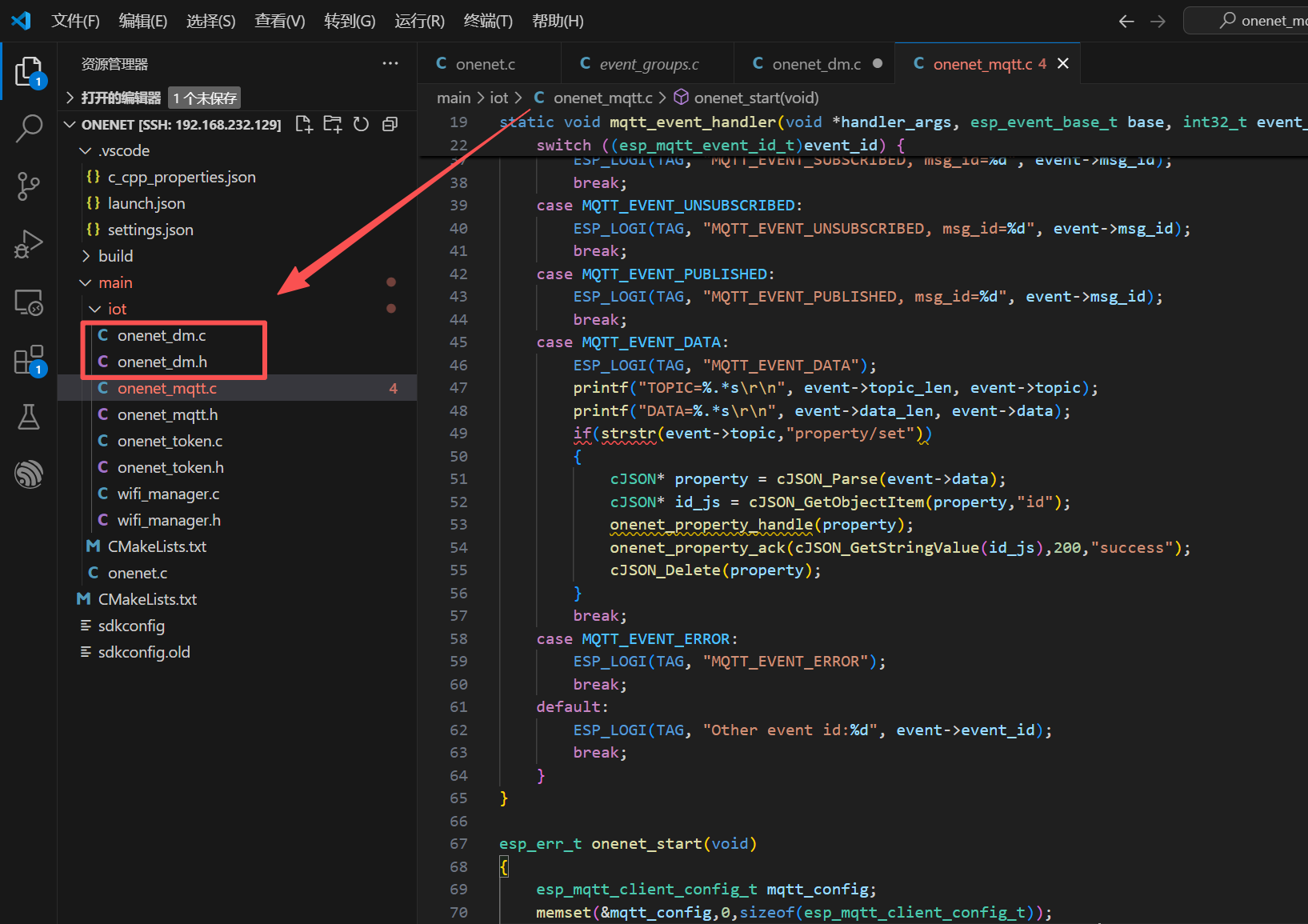Collapse all folders in explorer
The image size is (1308, 924).
[x=390, y=124]
